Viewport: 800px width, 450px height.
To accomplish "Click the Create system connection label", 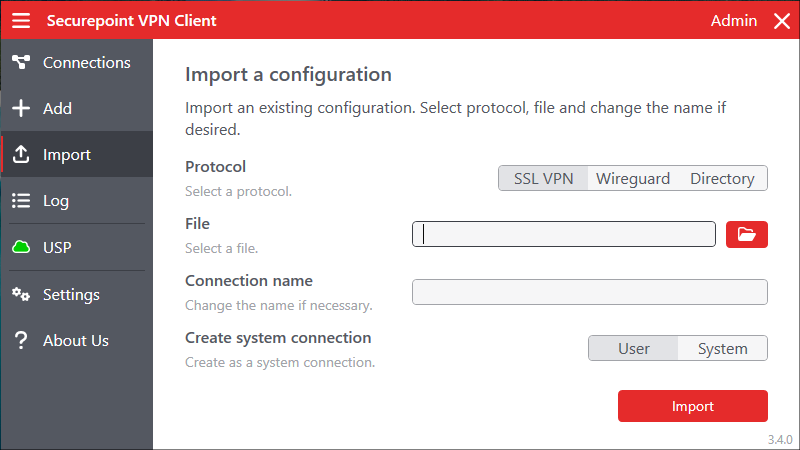I will tap(278, 338).
